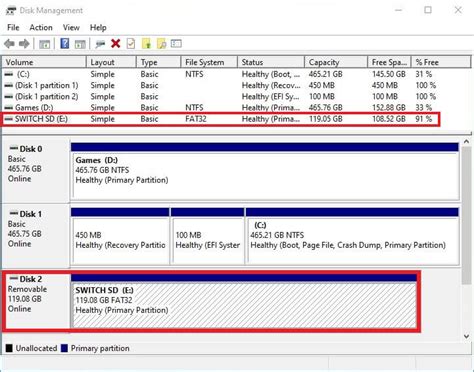This screenshot has height=372, width=474.
Task: Minimize the Disk Management window
Action: click(398, 10)
